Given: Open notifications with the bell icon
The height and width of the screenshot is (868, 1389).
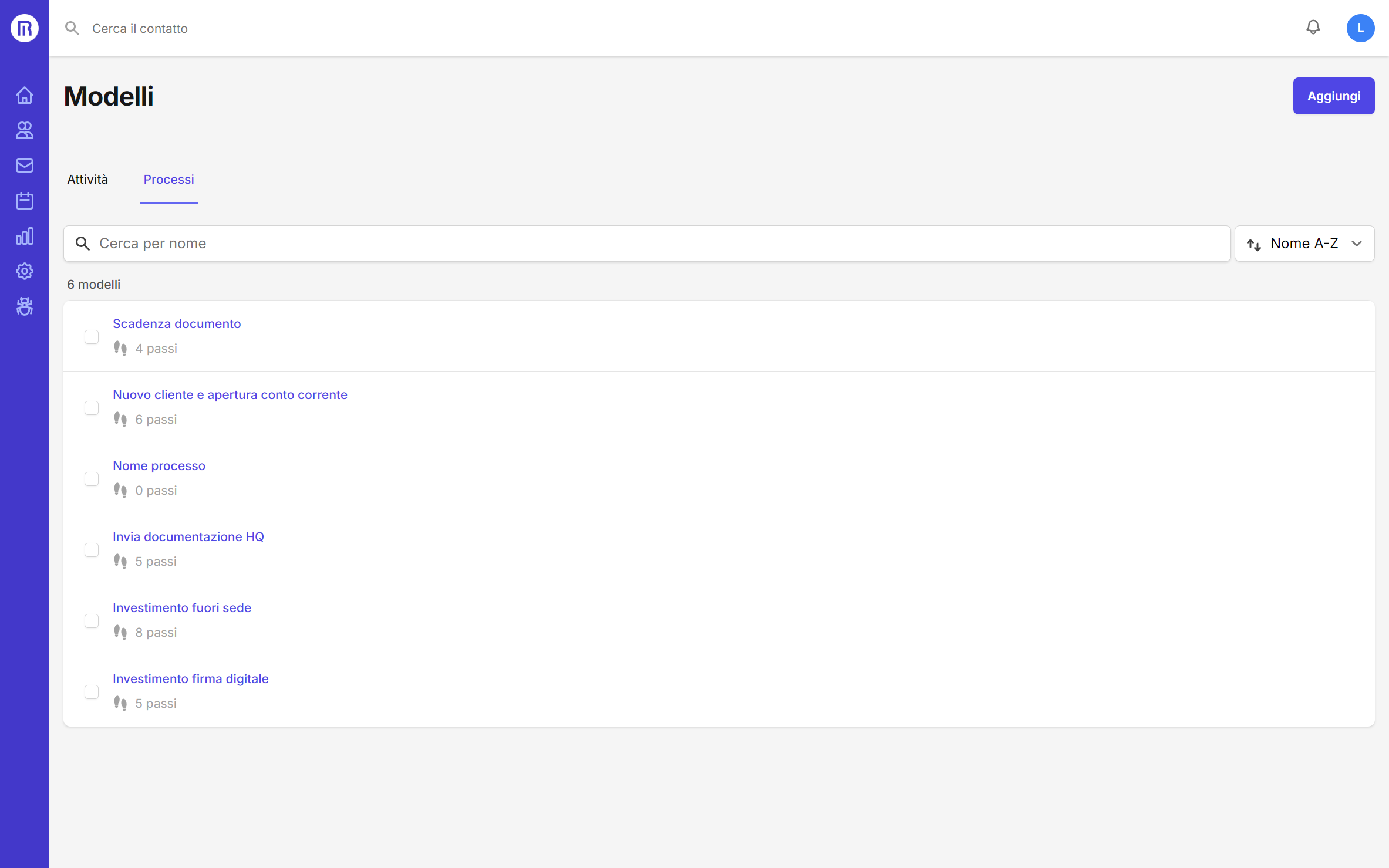Looking at the screenshot, I should click(1313, 28).
